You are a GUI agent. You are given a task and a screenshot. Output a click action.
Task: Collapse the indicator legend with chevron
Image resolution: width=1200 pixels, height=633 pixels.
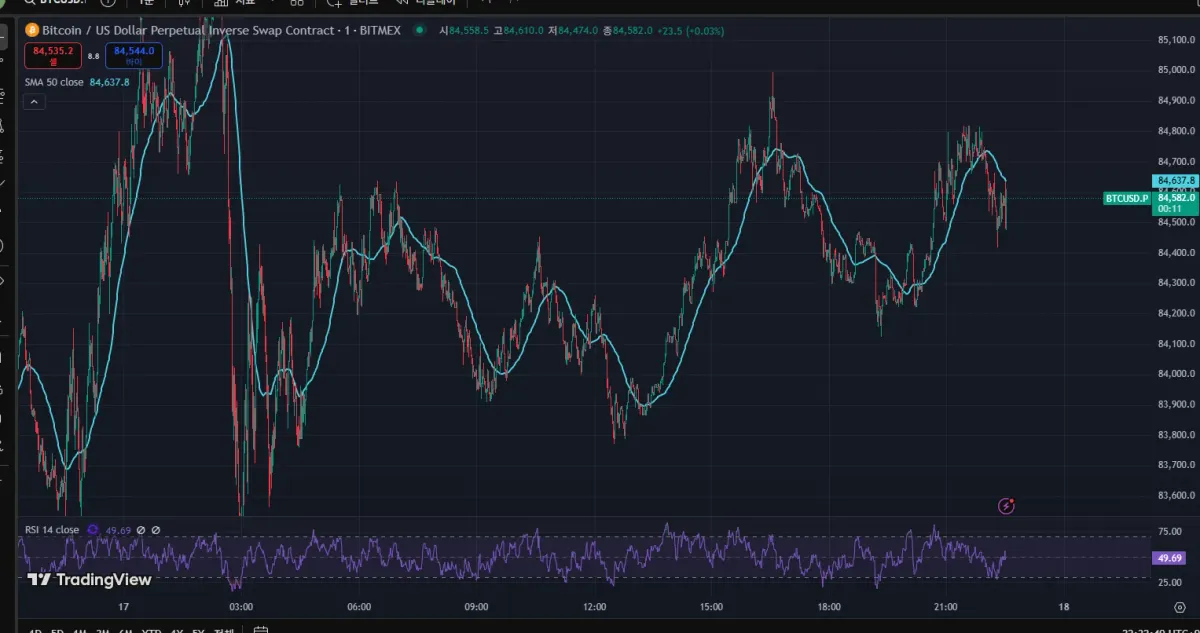click(34, 102)
